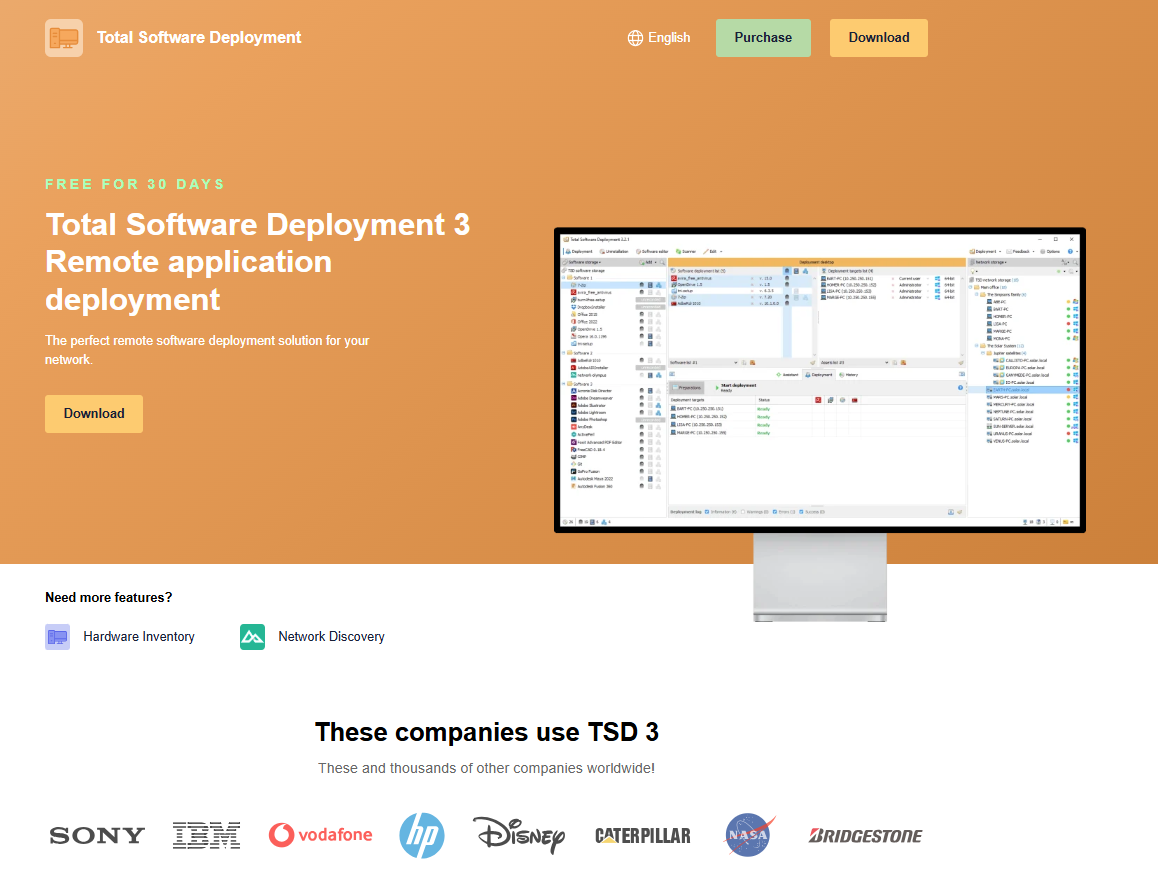This screenshot has width=1158, height=873.
Task: Click the Download button in the header
Action: tap(878, 38)
